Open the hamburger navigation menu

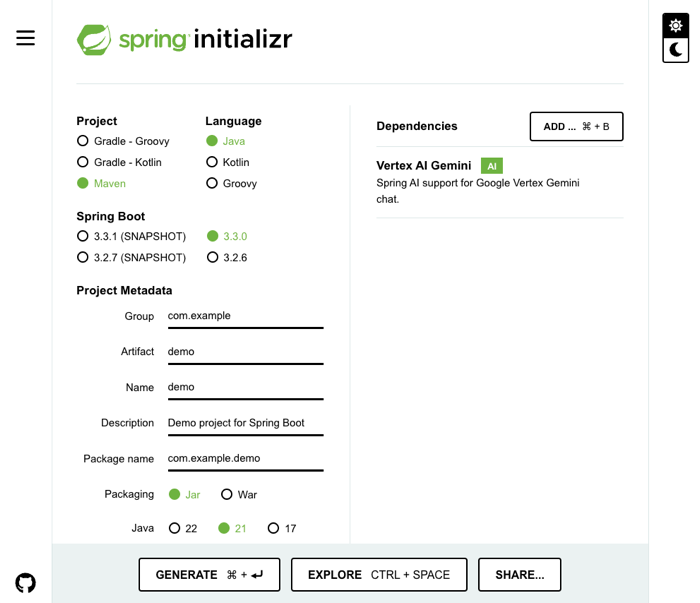click(26, 38)
